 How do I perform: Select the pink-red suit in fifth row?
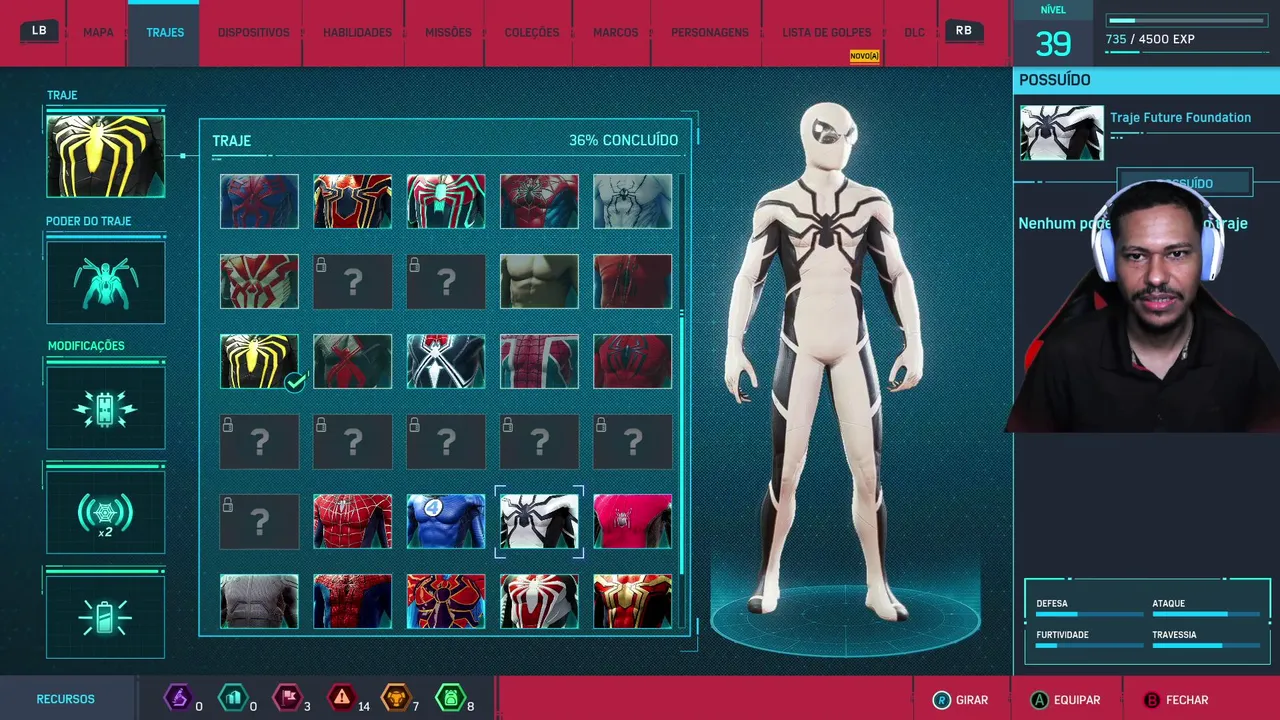click(x=632, y=521)
